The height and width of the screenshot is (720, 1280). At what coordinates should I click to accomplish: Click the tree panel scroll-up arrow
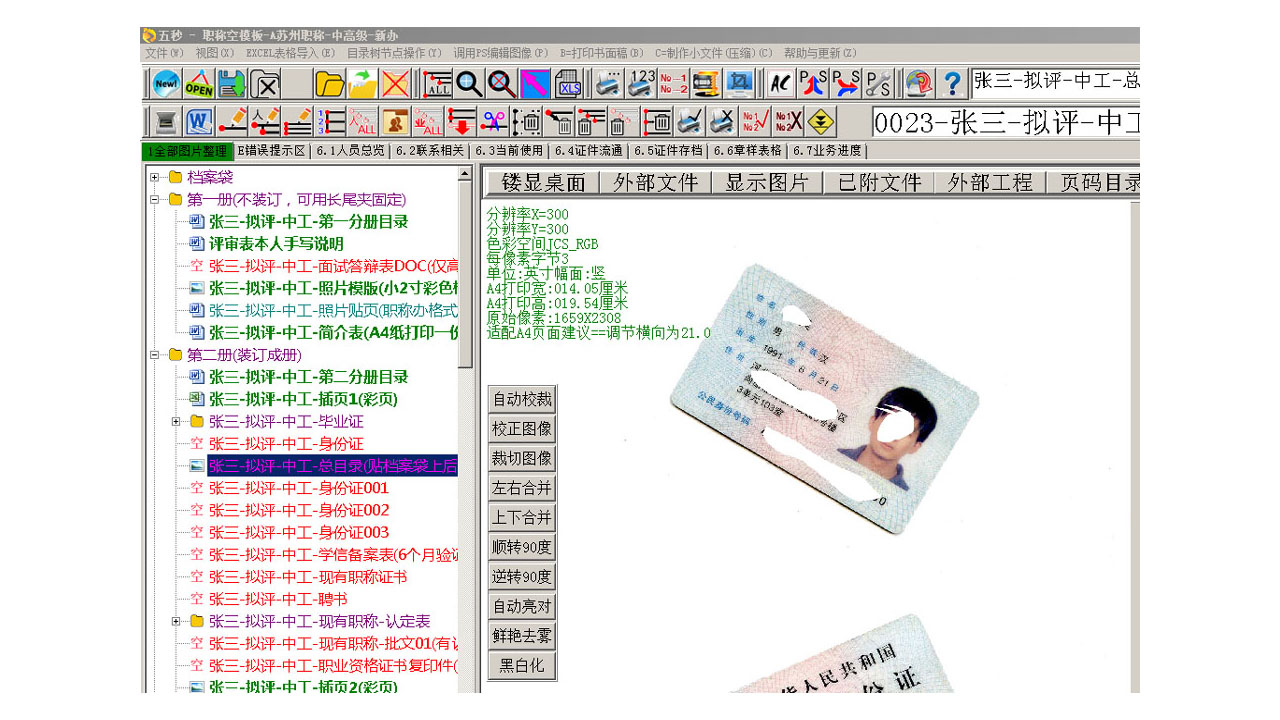[465, 174]
